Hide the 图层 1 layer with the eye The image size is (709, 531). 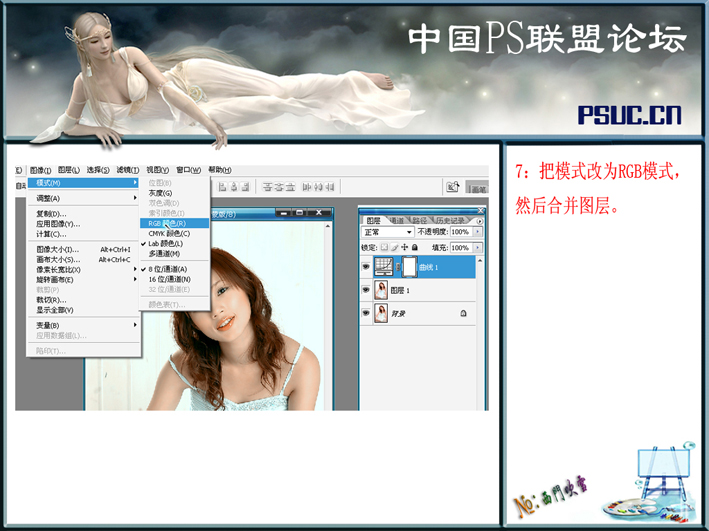366,290
